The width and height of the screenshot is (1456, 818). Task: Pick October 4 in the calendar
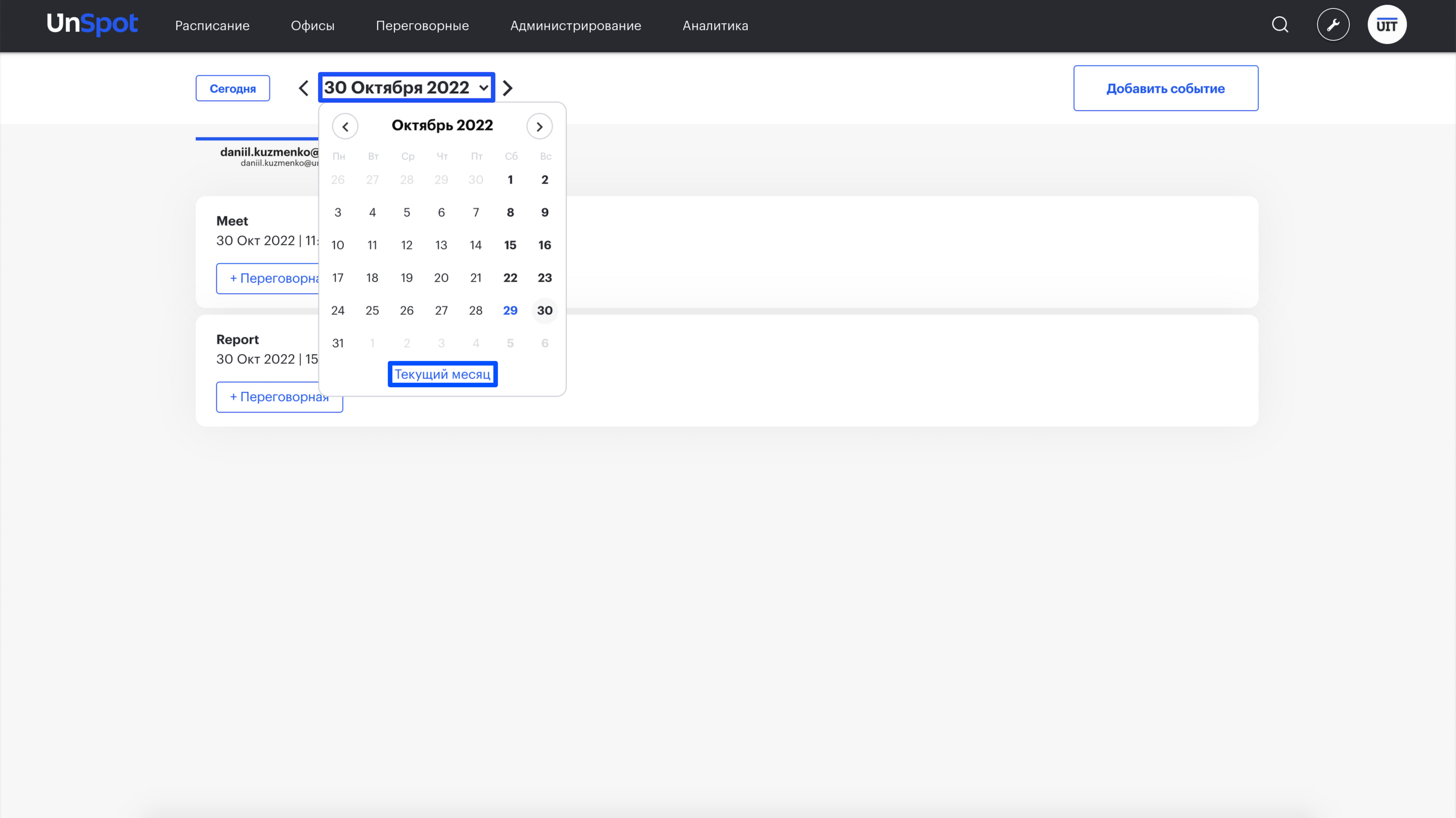[373, 213]
